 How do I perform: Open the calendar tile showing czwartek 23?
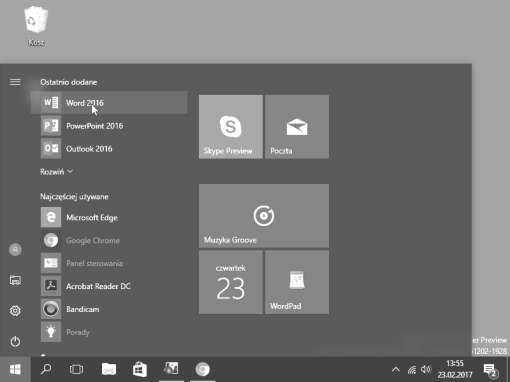tap(231, 282)
